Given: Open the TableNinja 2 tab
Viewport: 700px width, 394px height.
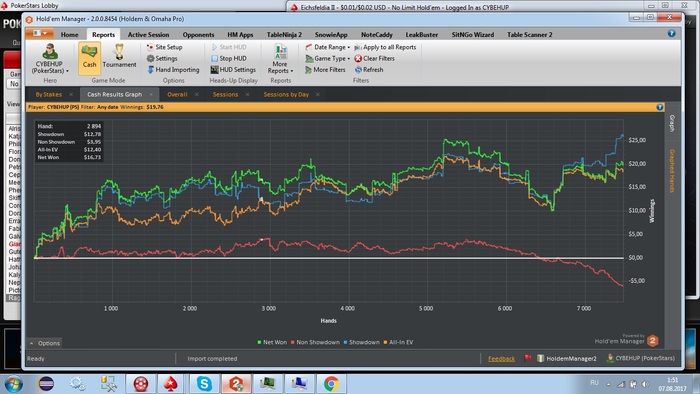Looking at the screenshot, I should 284,34.
